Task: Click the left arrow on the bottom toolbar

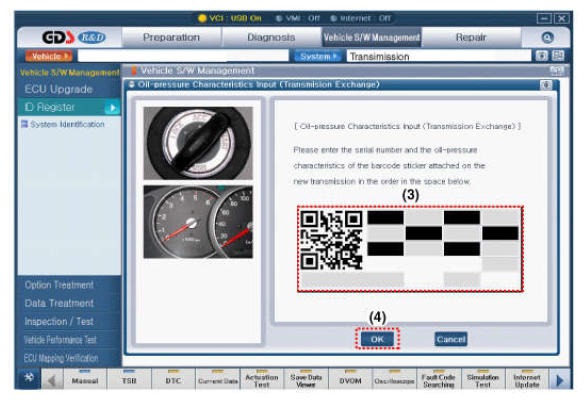Action: [x=52, y=381]
